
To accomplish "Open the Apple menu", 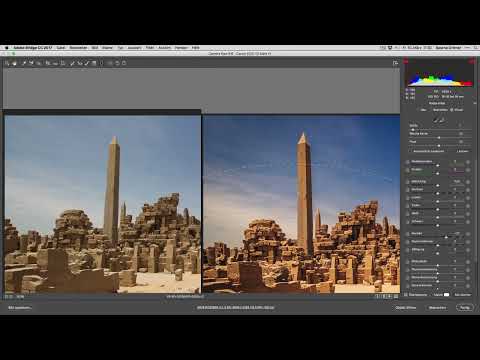I will pos(7,48).
